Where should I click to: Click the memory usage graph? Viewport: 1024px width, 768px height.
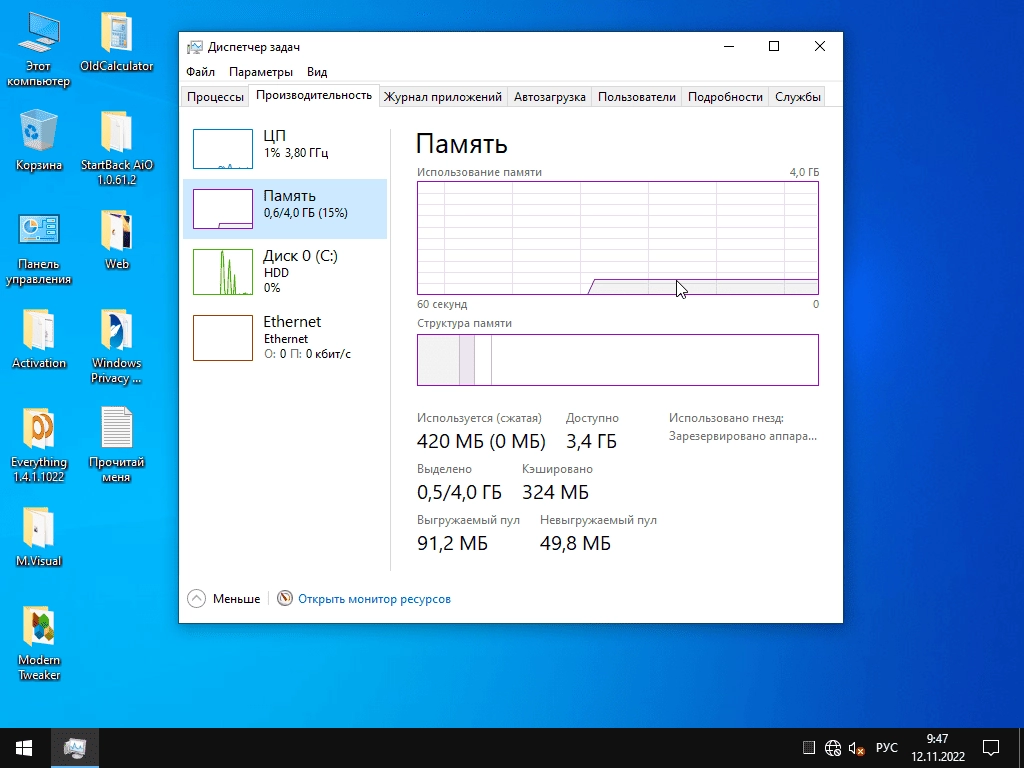point(618,238)
